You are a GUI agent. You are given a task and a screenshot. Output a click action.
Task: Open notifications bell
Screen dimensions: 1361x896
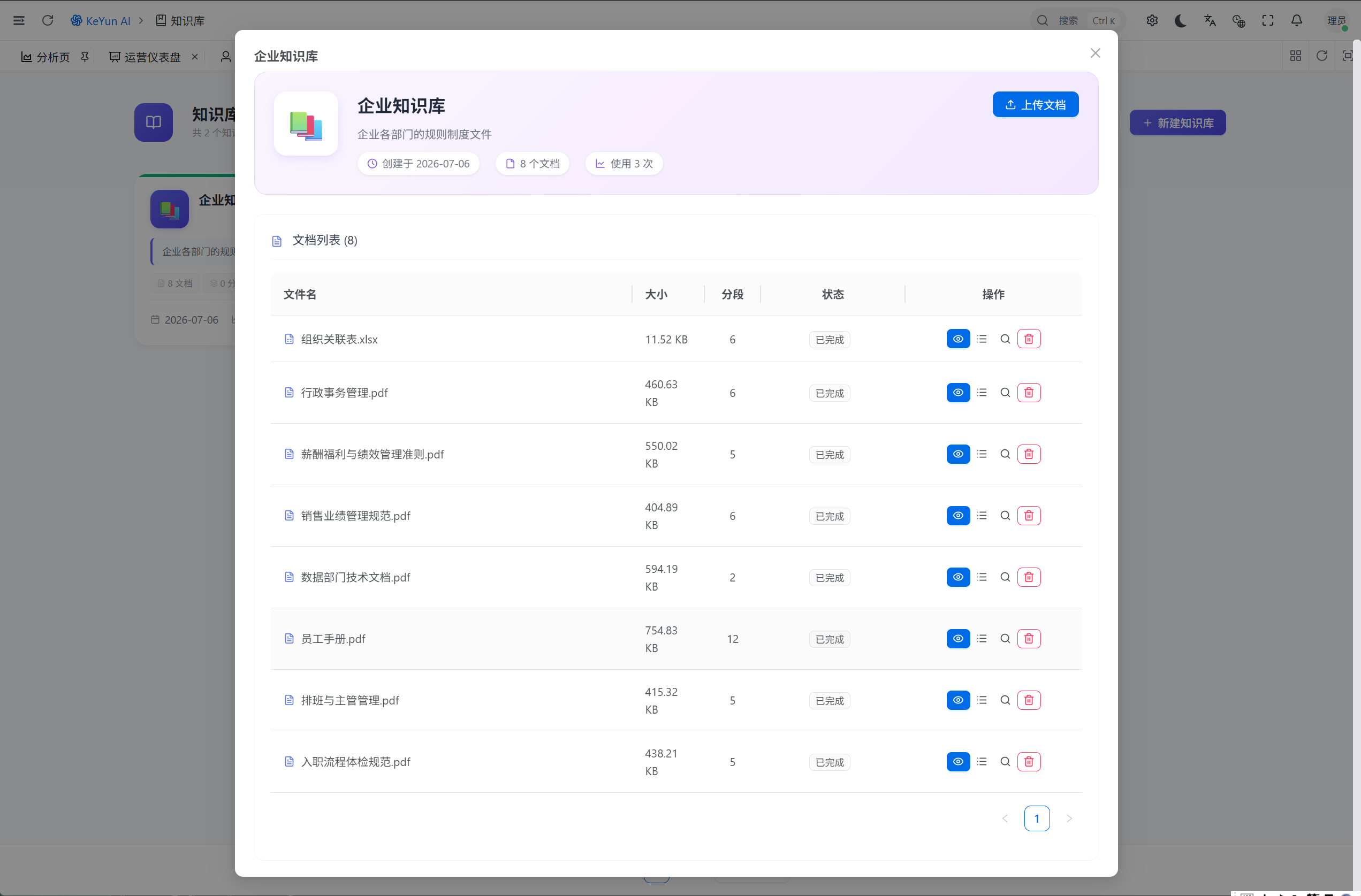pyautogui.click(x=1296, y=20)
